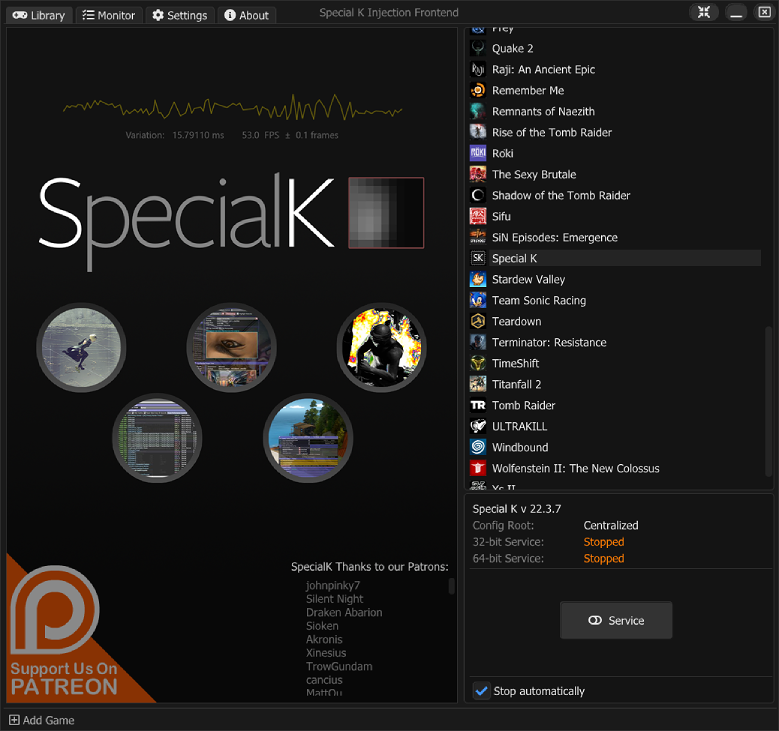The height and width of the screenshot is (731, 779).
Task: Click the Quake 2 game icon
Action: 478,48
